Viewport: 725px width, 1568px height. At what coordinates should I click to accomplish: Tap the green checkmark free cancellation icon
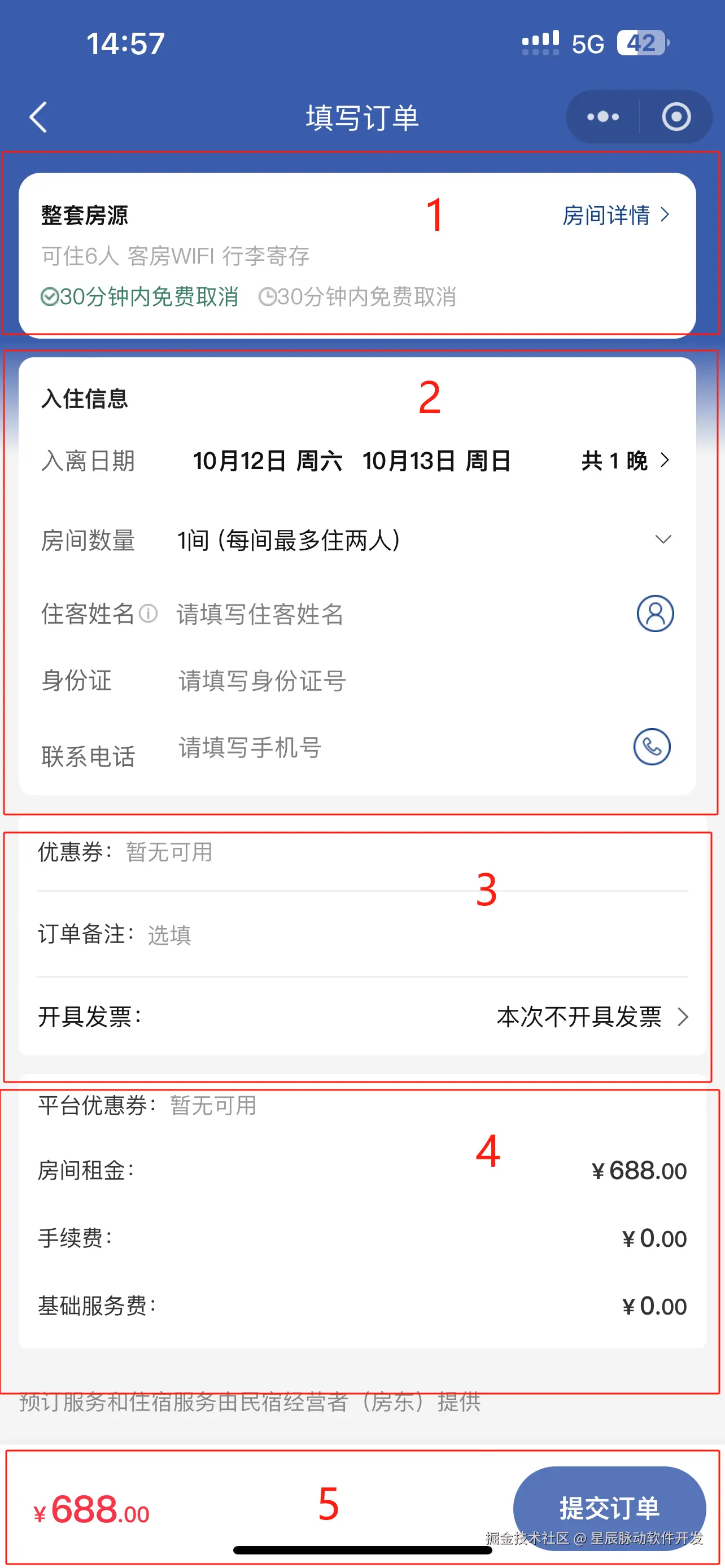(x=49, y=297)
